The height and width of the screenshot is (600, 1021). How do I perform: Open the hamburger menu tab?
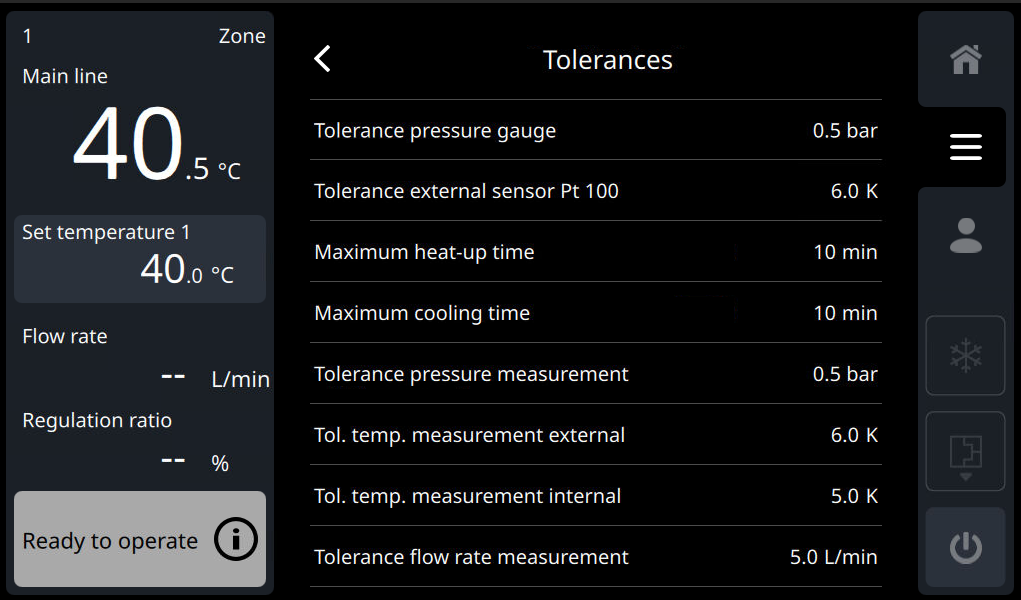pyautogui.click(x=965, y=148)
